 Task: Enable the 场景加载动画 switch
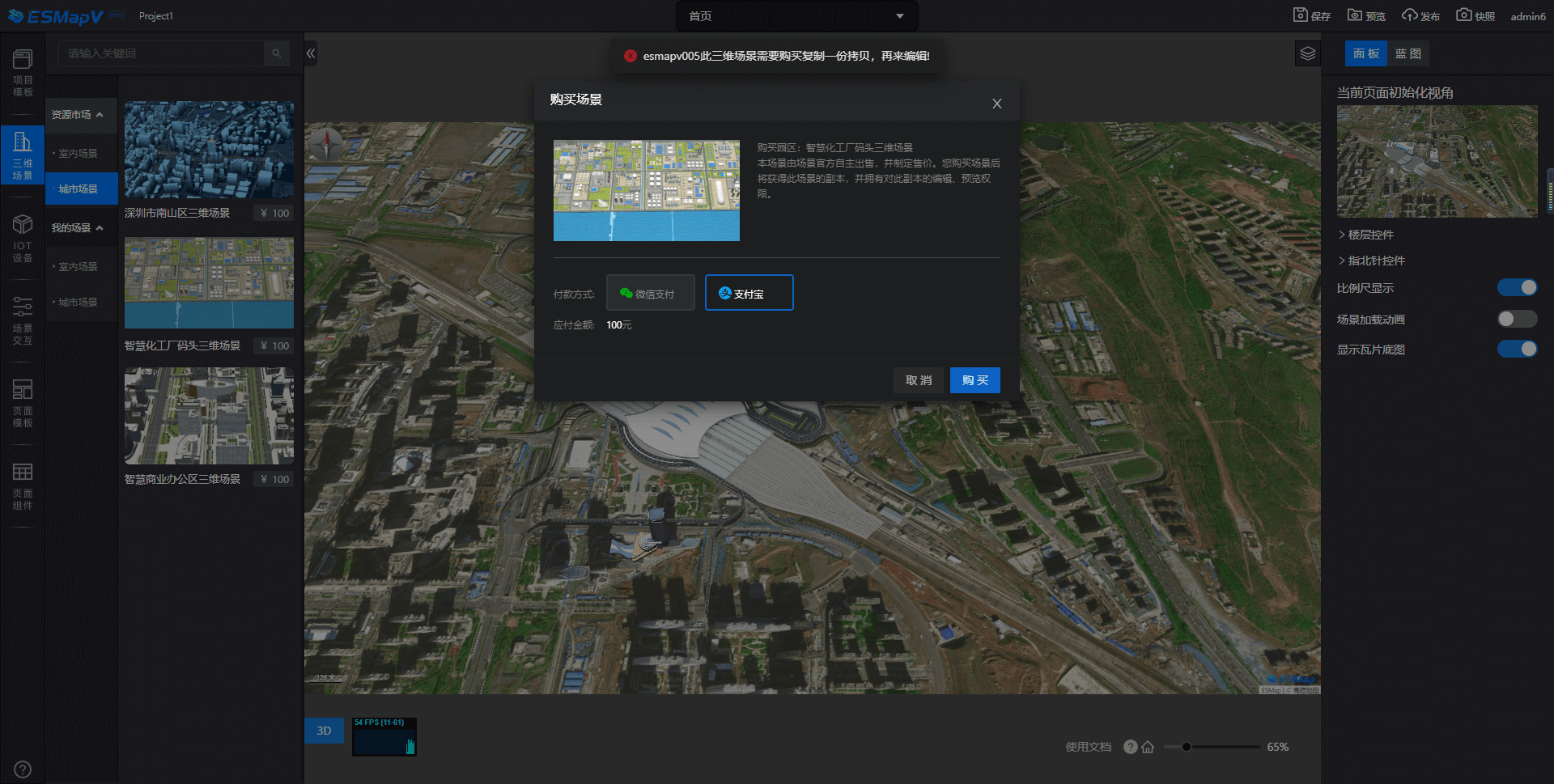pos(1517,319)
